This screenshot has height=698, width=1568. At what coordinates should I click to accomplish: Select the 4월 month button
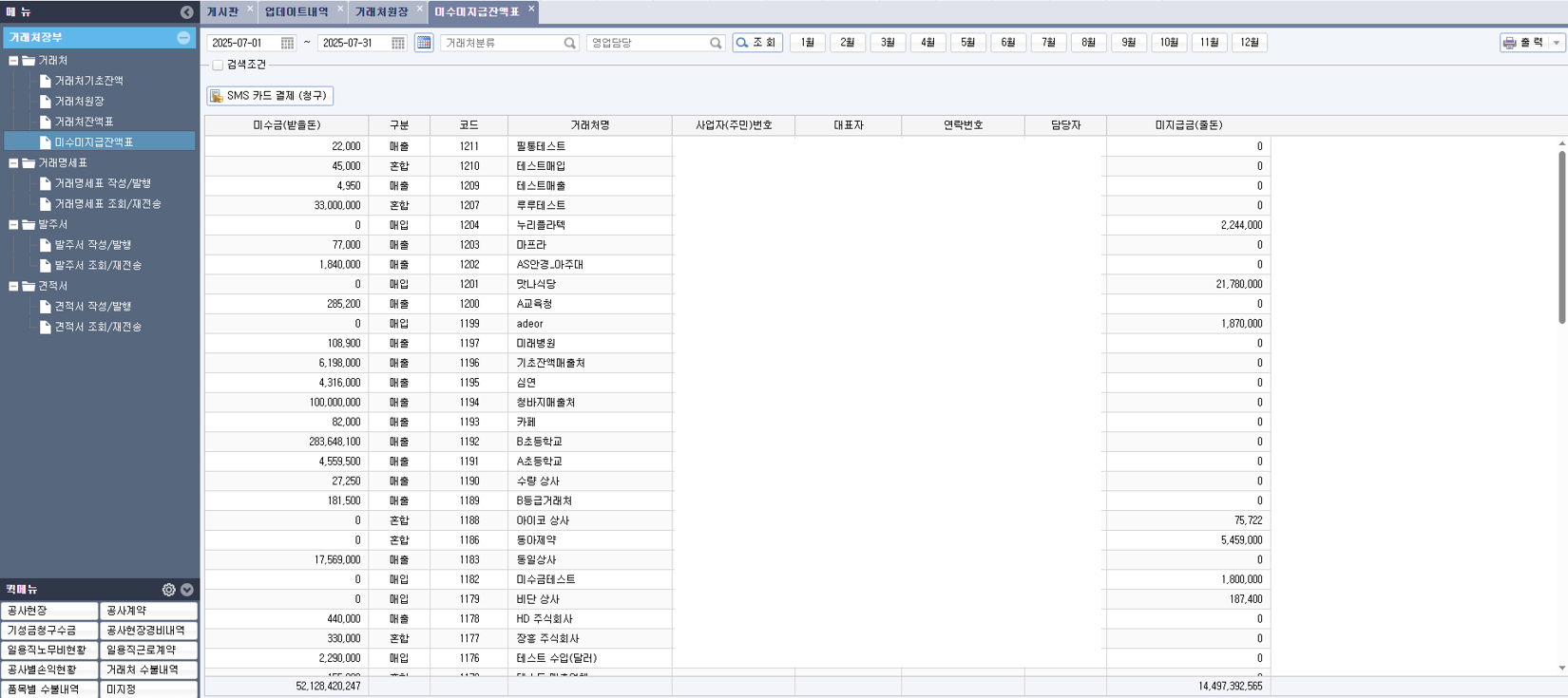927,43
